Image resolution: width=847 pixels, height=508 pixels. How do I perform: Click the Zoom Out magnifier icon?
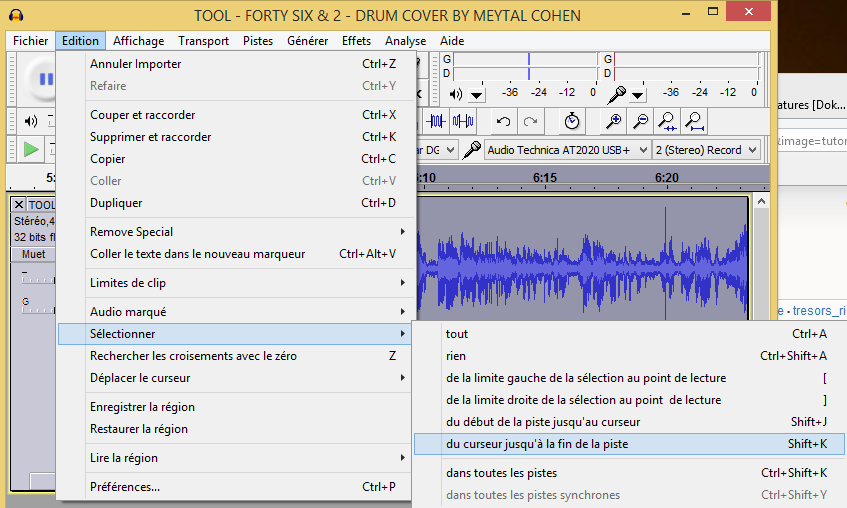point(641,121)
